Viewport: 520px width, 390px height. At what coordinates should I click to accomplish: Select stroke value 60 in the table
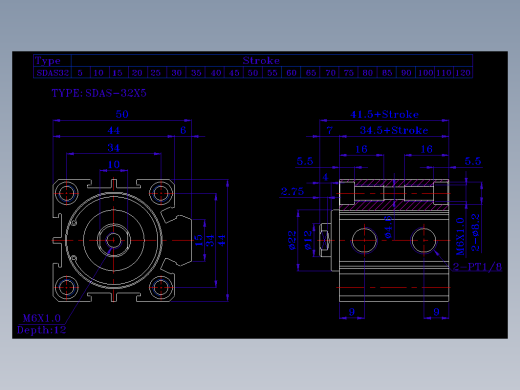[291, 73]
